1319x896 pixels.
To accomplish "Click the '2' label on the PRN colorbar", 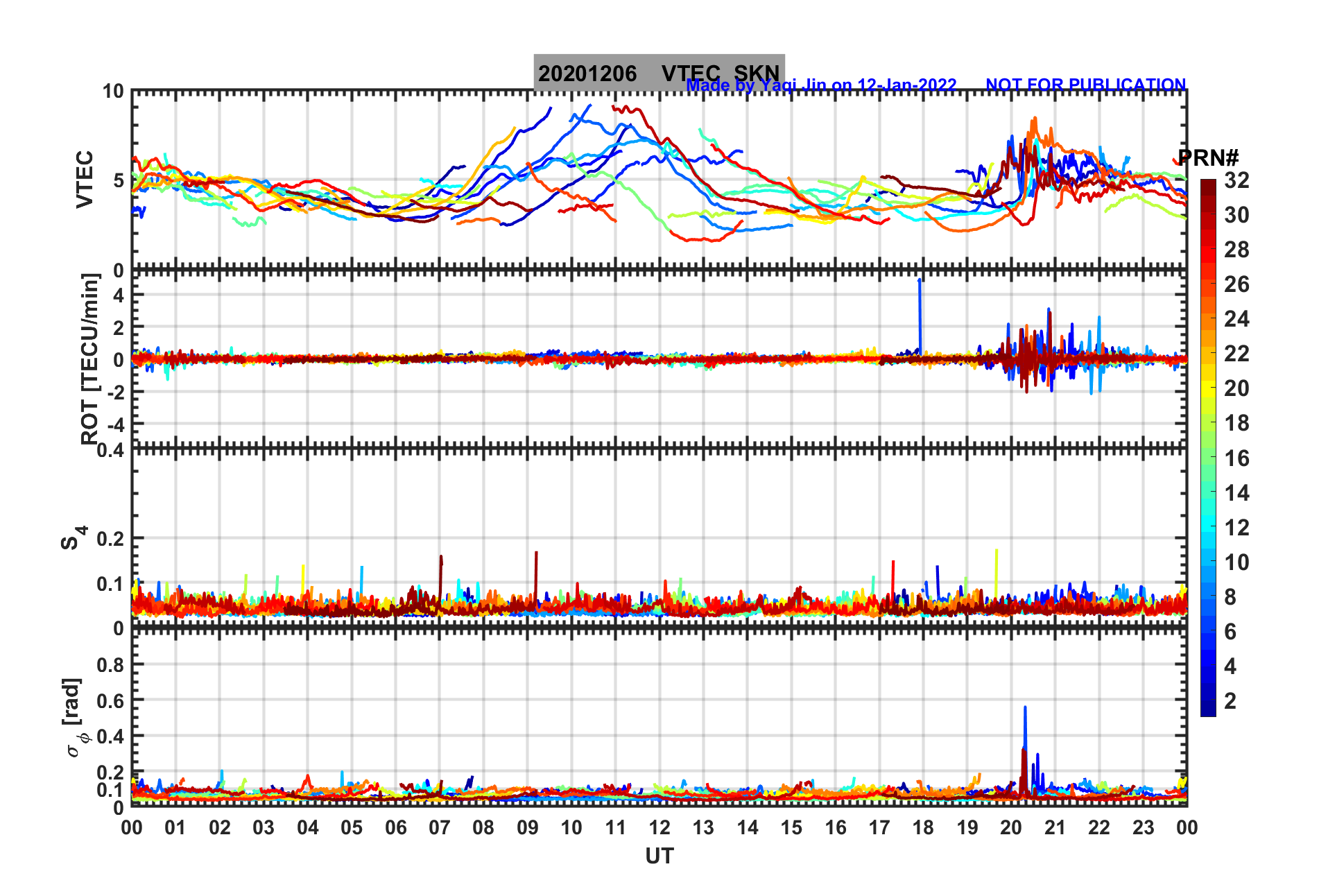I will tap(1230, 701).
